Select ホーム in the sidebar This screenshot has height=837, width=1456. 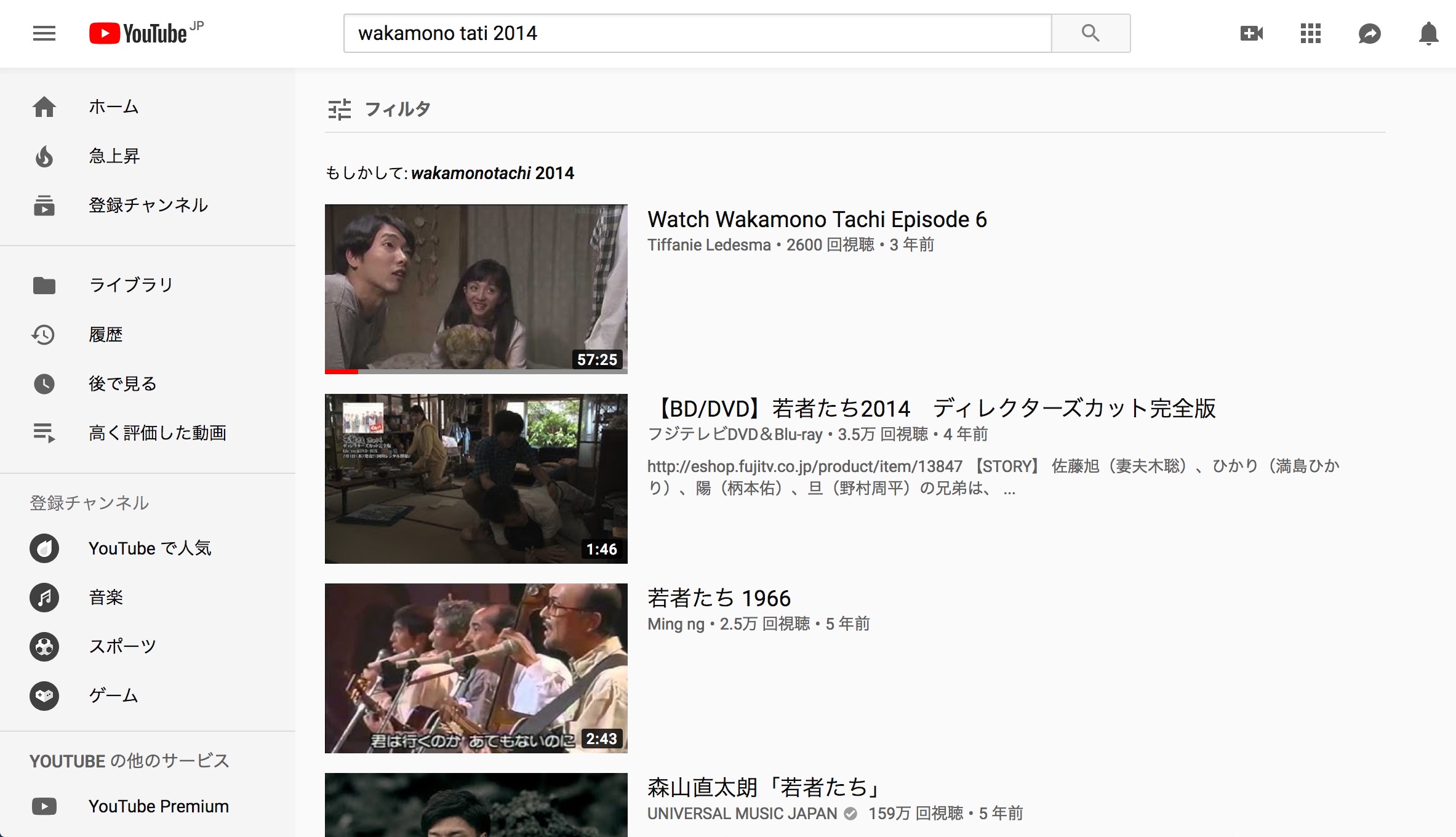[x=114, y=107]
